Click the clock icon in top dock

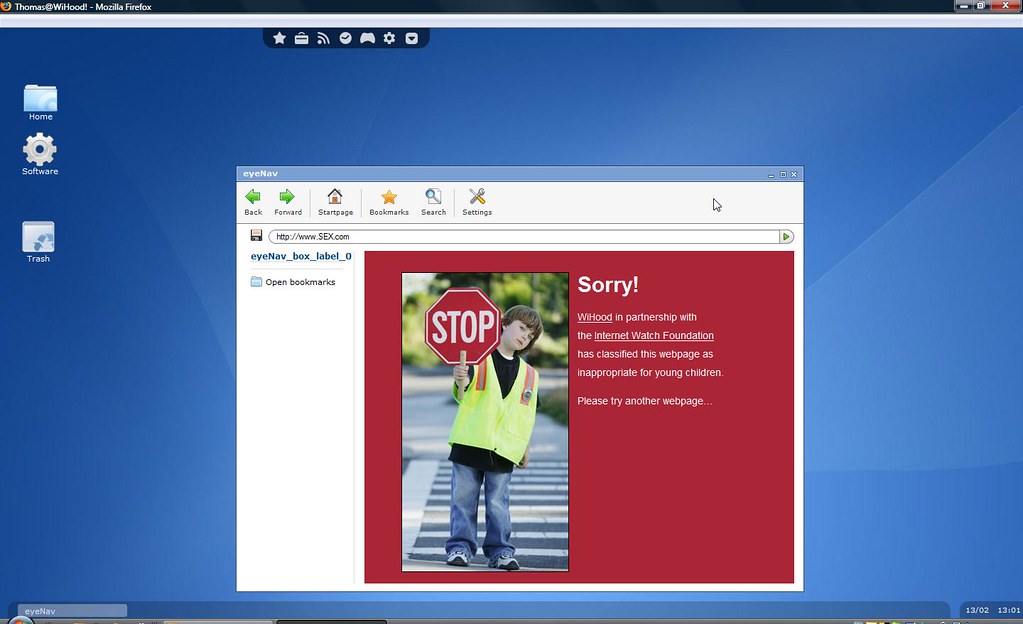pos(346,38)
